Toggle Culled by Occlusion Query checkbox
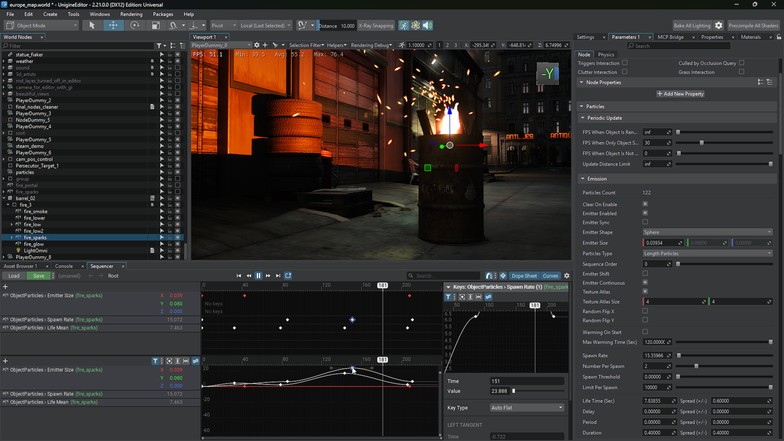Viewport: 784px width, 441px height. click(742, 63)
